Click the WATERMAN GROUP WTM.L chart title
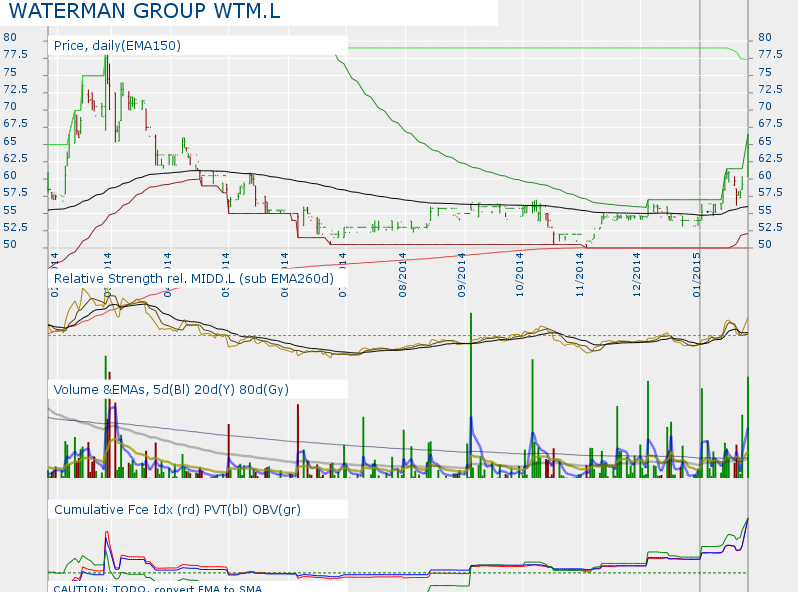 point(145,11)
